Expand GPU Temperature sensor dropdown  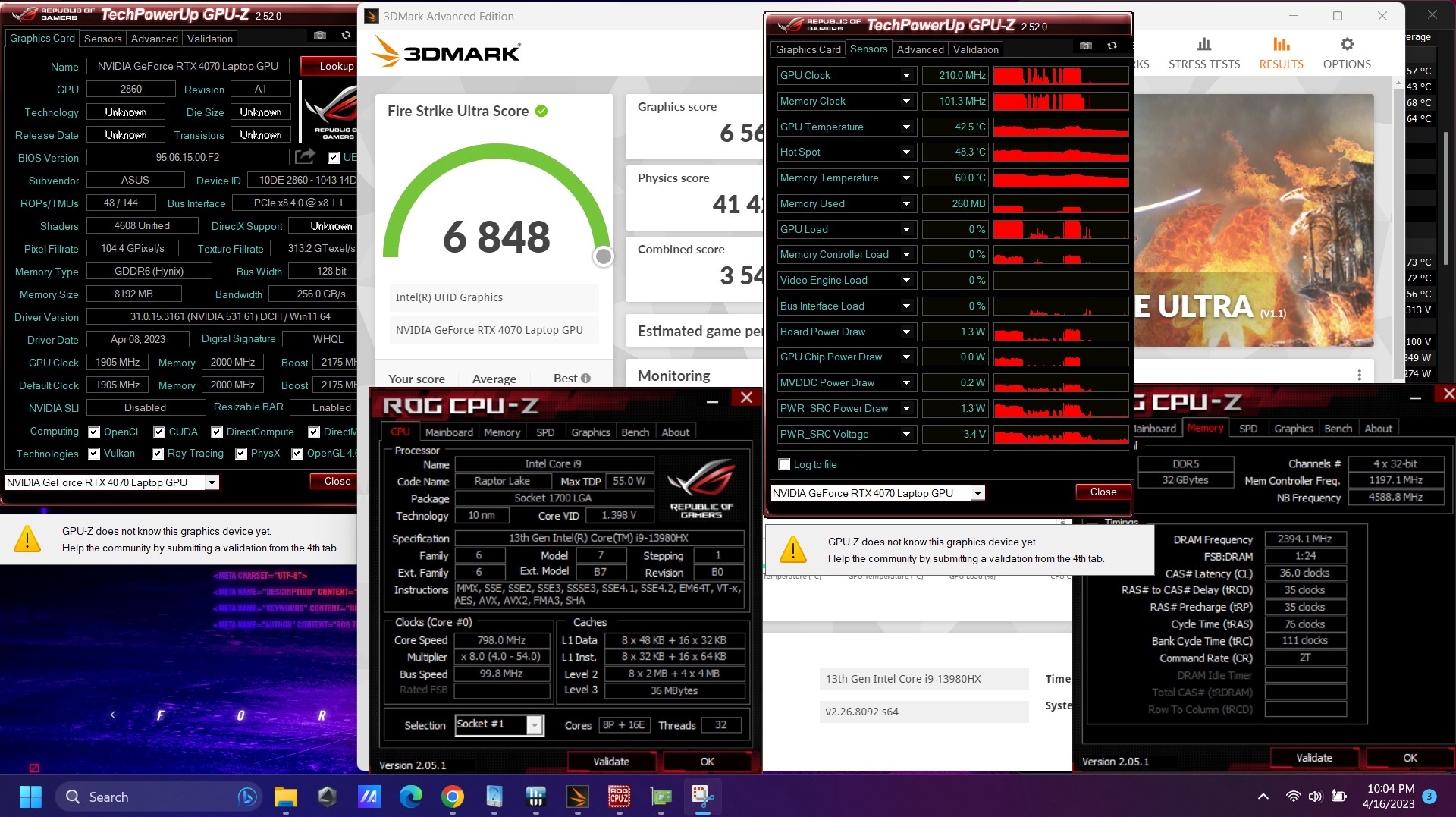click(906, 127)
